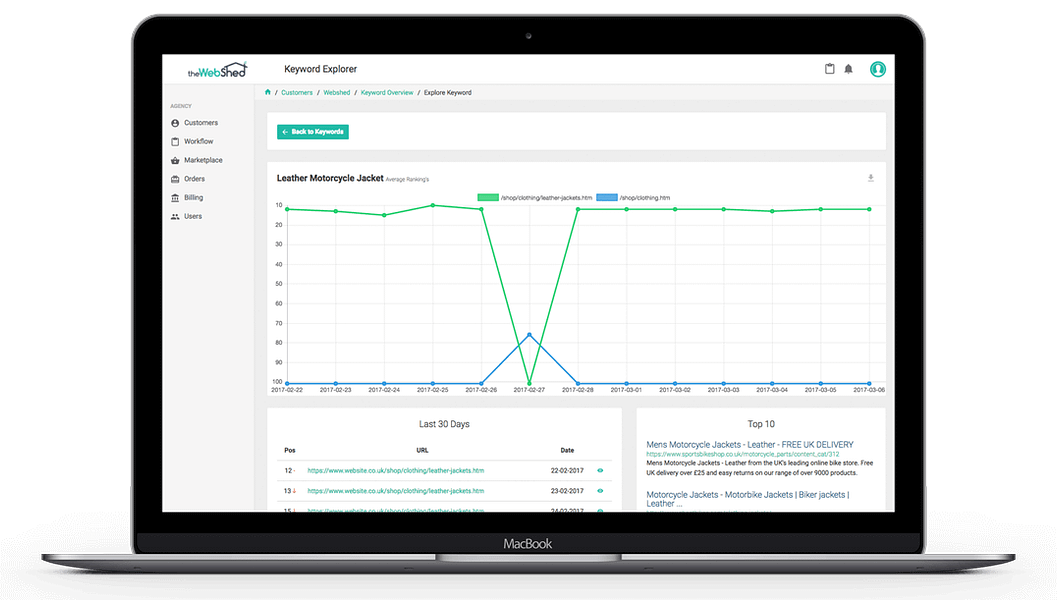Click theWebShed logo
This screenshot has width=1057, height=600.
217,69
